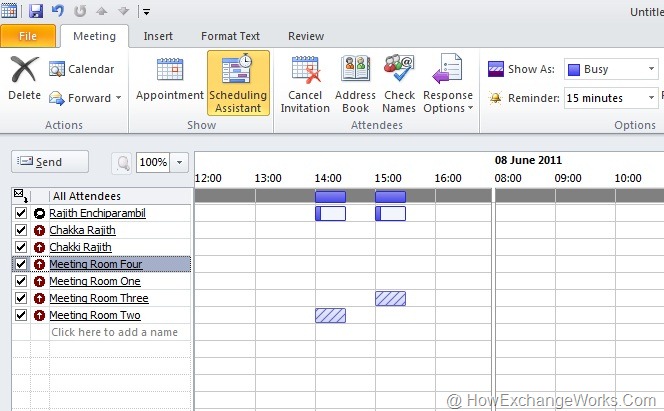The width and height of the screenshot is (664, 411).
Task: Open the Customize Quick Access Toolbar dropdown
Action: coord(147,12)
